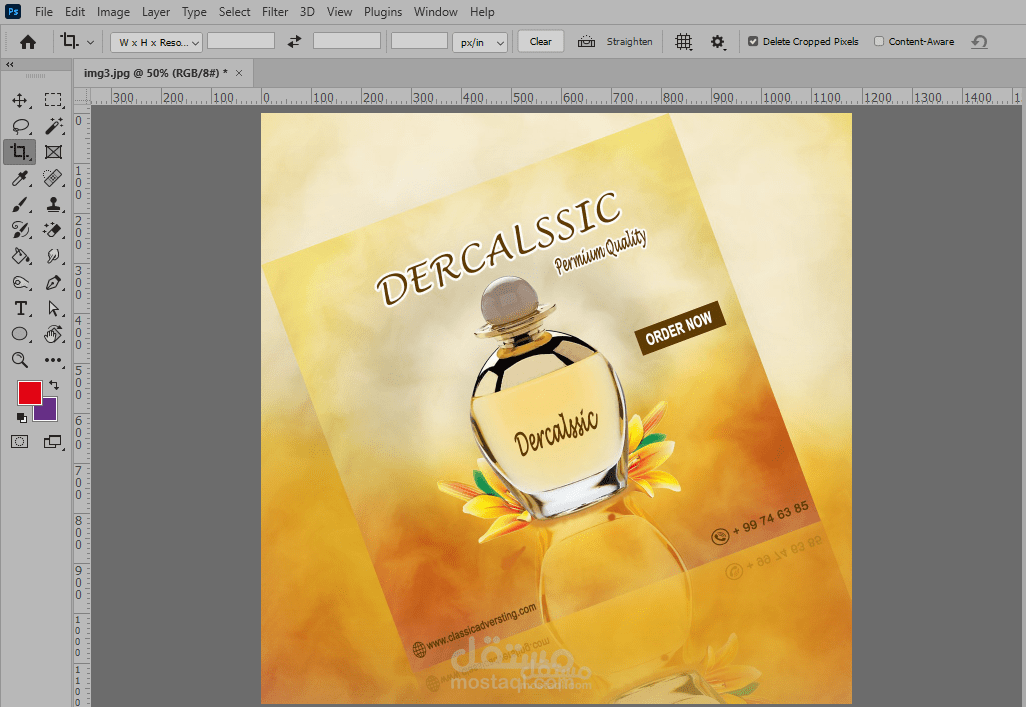Select the Move tool
The image size is (1026, 707).
pyautogui.click(x=20, y=100)
